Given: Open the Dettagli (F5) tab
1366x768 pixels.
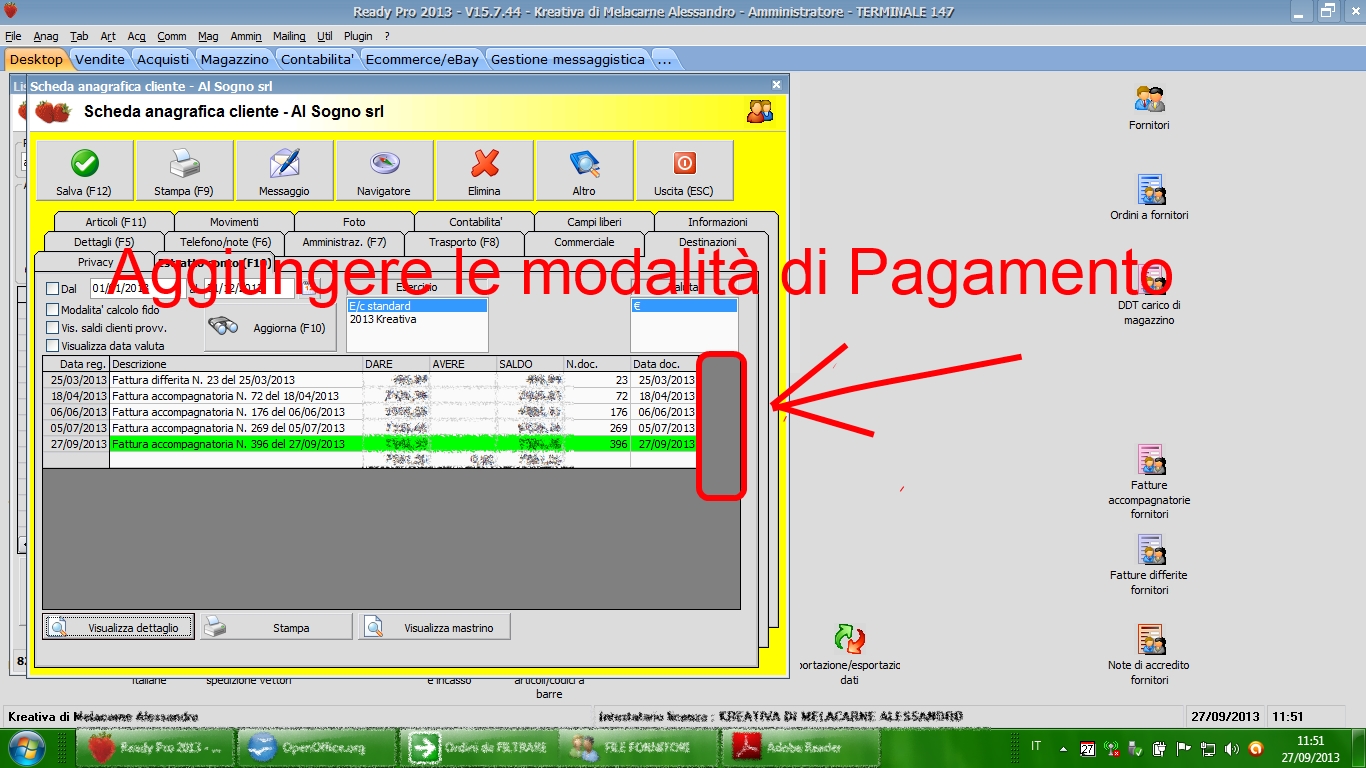Looking at the screenshot, I should pos(104,242).
